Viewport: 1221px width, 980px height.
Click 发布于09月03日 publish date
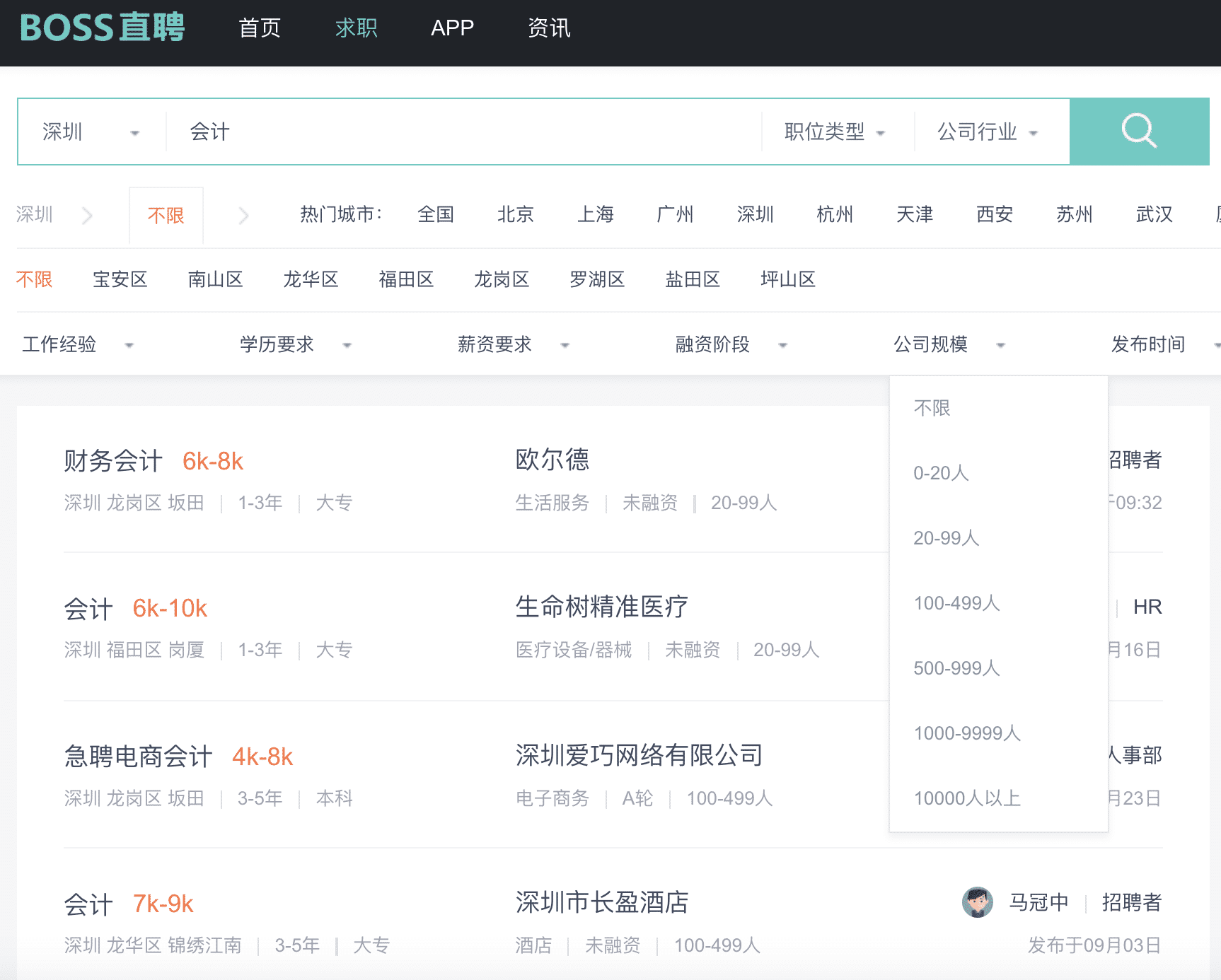pos(1094,945)
